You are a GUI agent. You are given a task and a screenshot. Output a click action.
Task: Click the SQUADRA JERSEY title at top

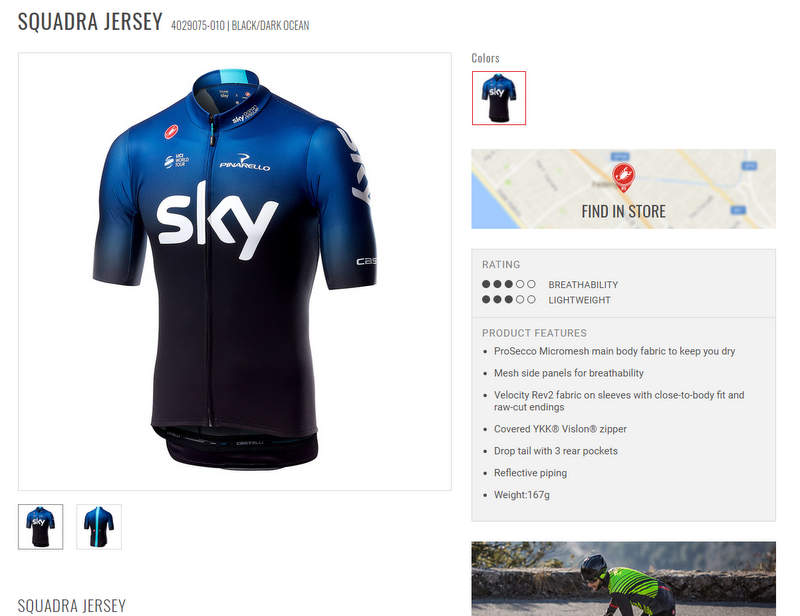90,22
